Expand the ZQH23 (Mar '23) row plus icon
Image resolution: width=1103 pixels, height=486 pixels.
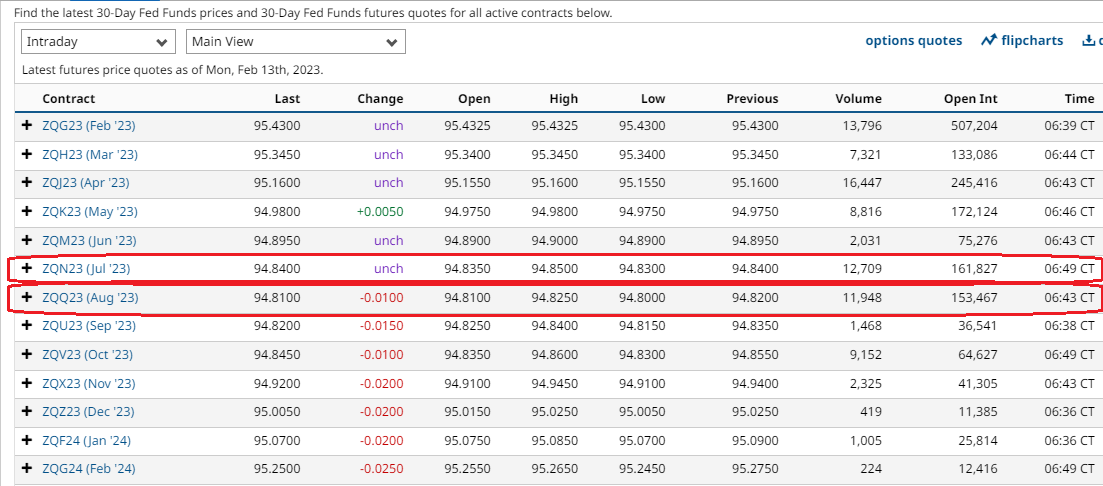(27, 155)
